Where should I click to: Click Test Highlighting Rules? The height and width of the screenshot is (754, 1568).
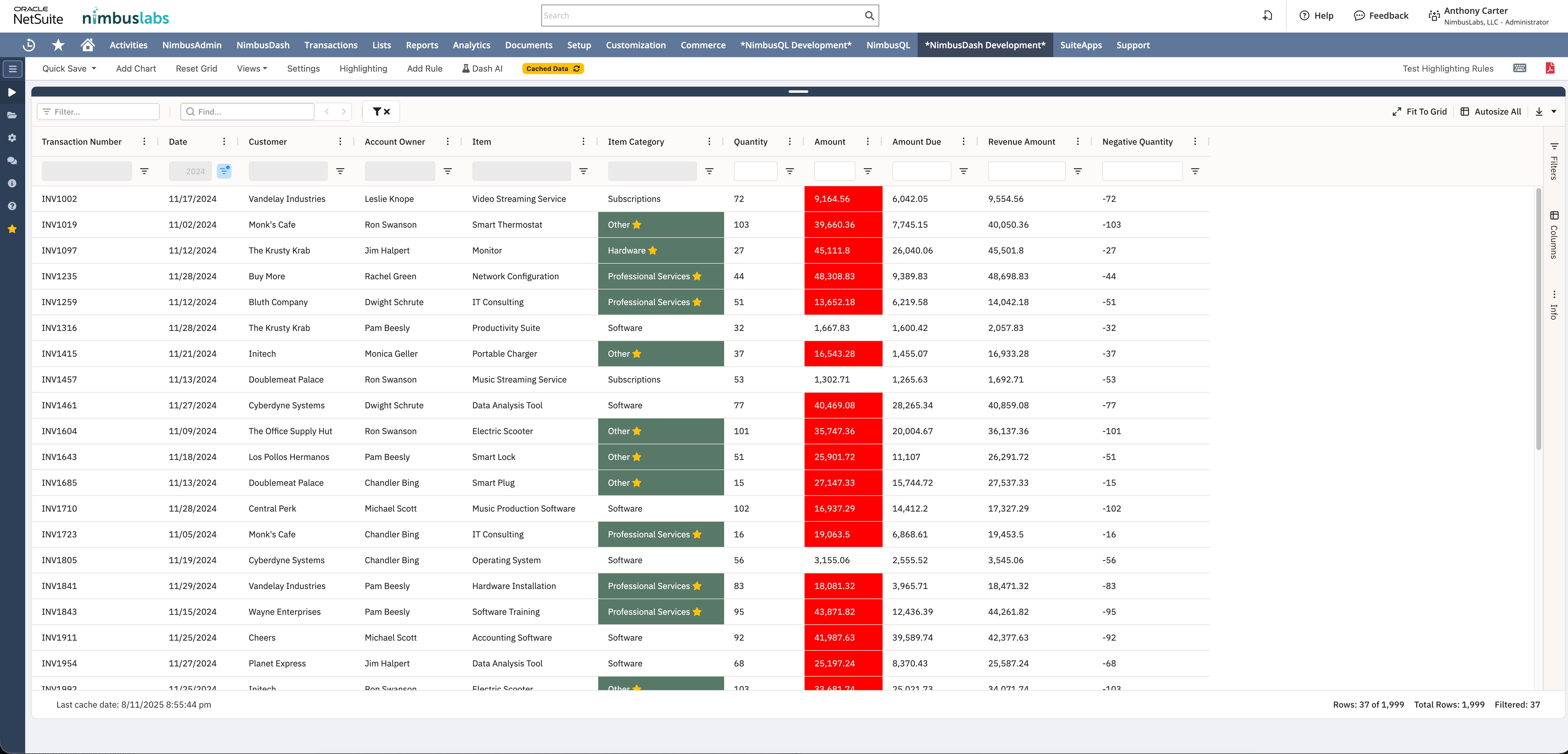click(x=1448, y=69)
